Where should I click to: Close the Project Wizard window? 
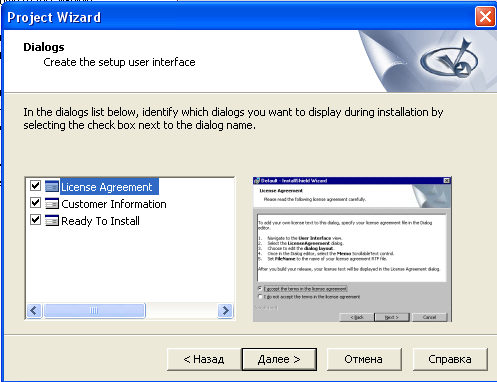coord(485,17)
